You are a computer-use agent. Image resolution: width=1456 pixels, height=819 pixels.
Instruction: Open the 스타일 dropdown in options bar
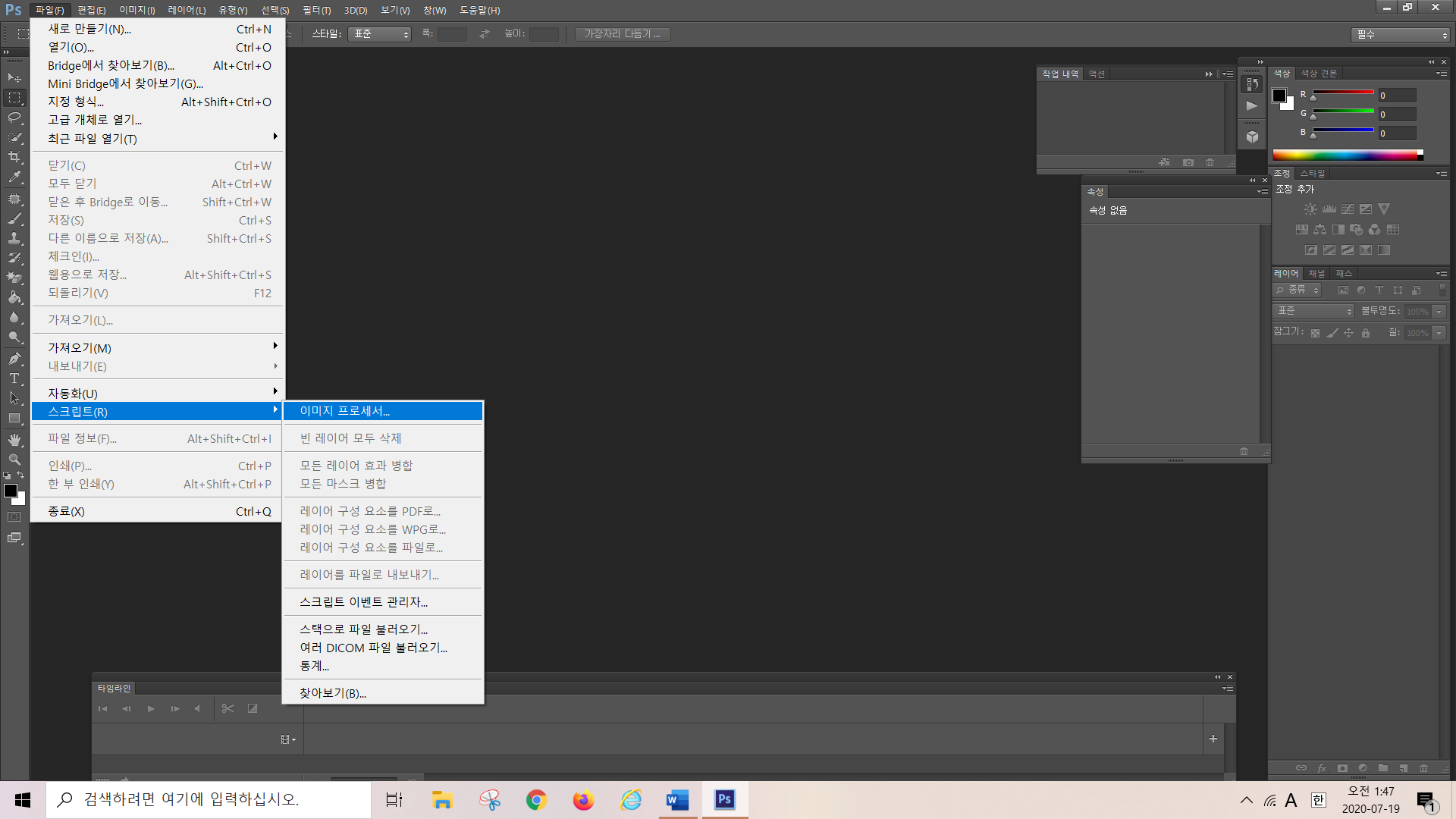[379, 34]
